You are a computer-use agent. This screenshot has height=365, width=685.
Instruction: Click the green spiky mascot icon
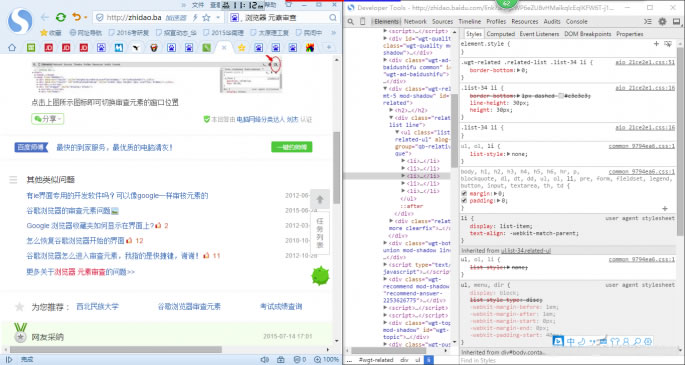point(320,276)
